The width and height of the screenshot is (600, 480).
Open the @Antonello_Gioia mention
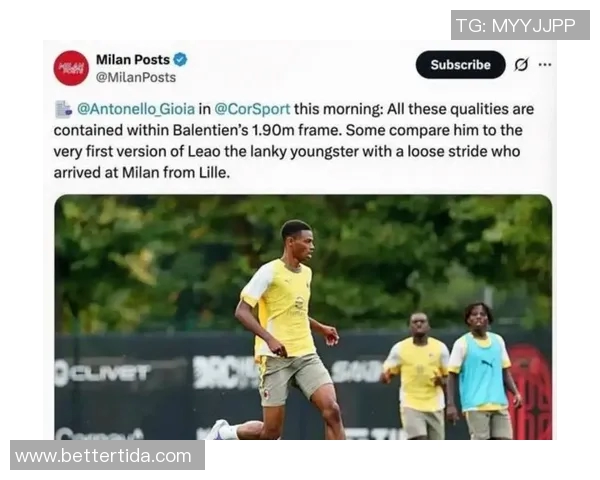(x=136, y=109)
